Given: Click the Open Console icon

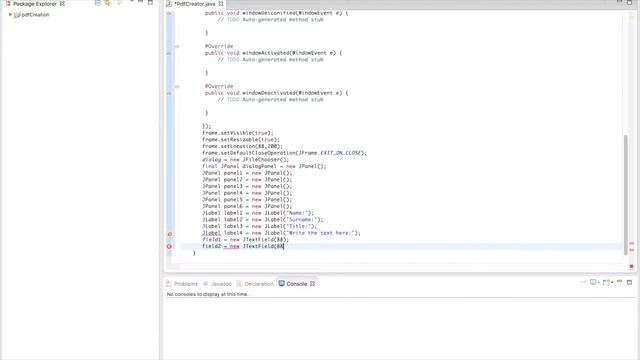Looking at the screenshot, I should [x=606, y=282].
